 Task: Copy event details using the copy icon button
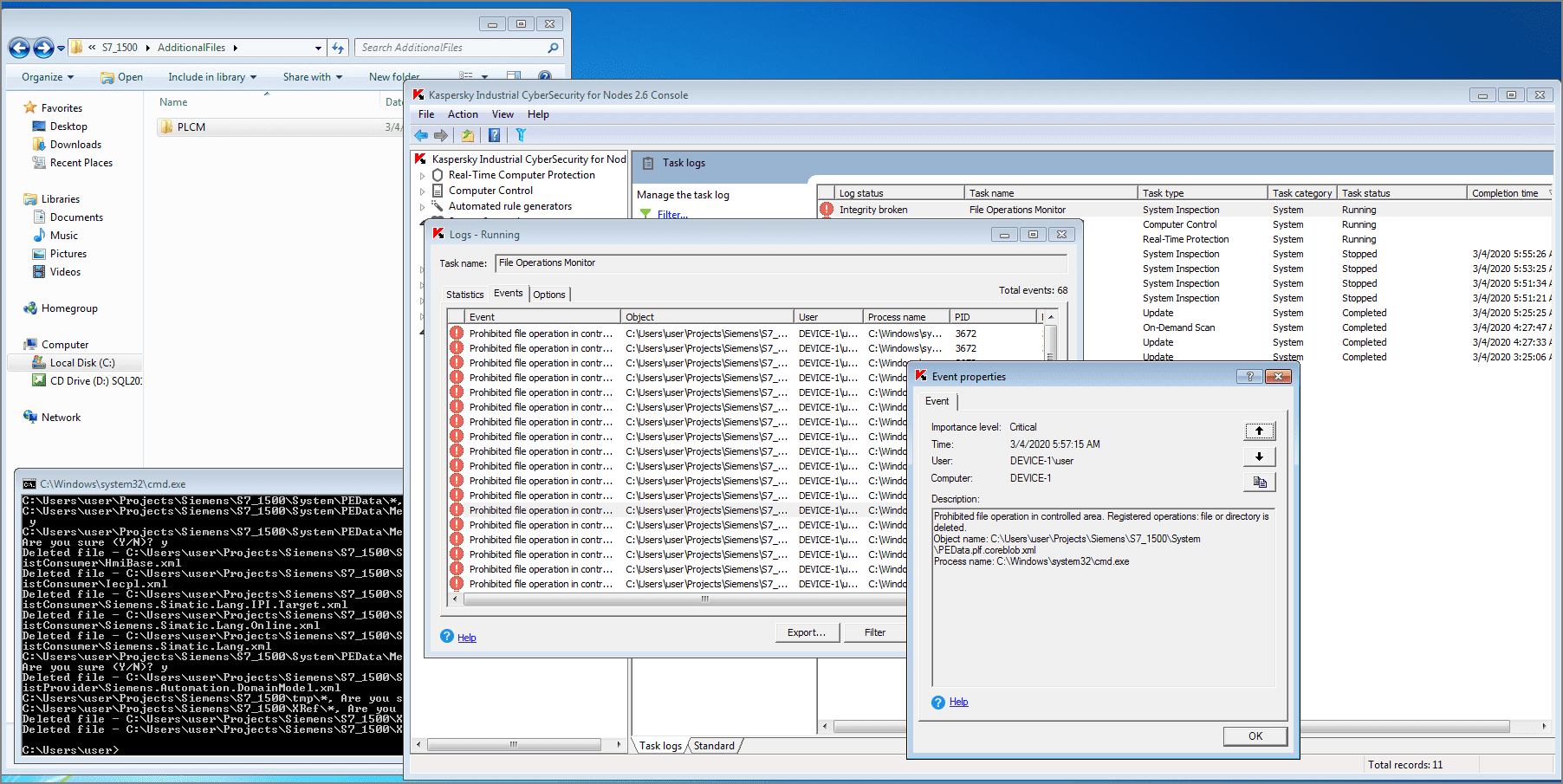click(1259, 483)
